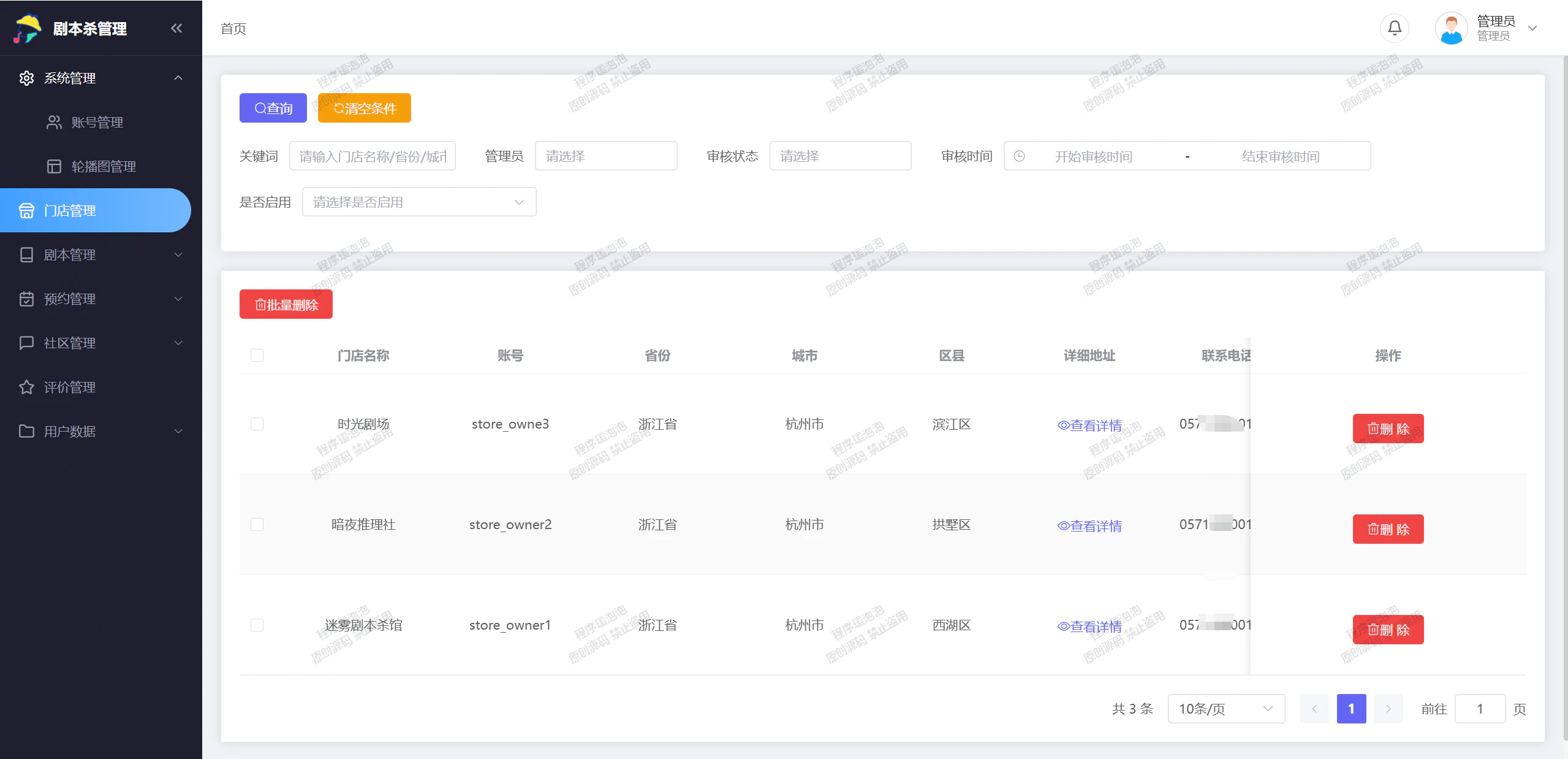View address details for 时光剧场
The height and width of the screenshot is (759, 1568).
click(x=1089, y=425)
